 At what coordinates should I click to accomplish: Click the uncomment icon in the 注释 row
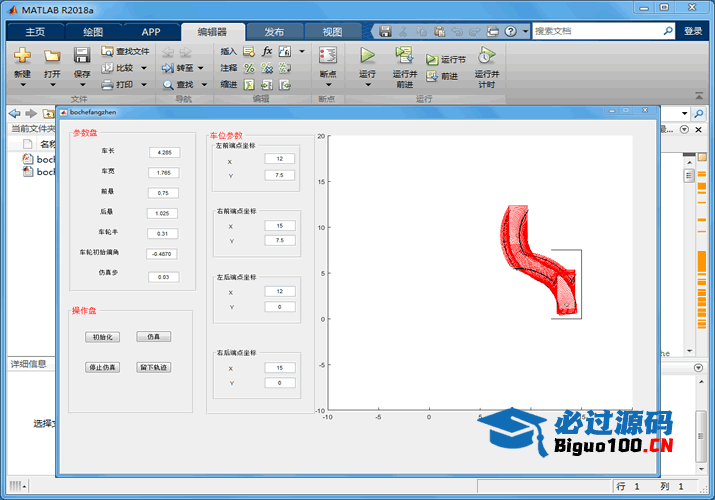pyautogui.click(x=267, y=68)
